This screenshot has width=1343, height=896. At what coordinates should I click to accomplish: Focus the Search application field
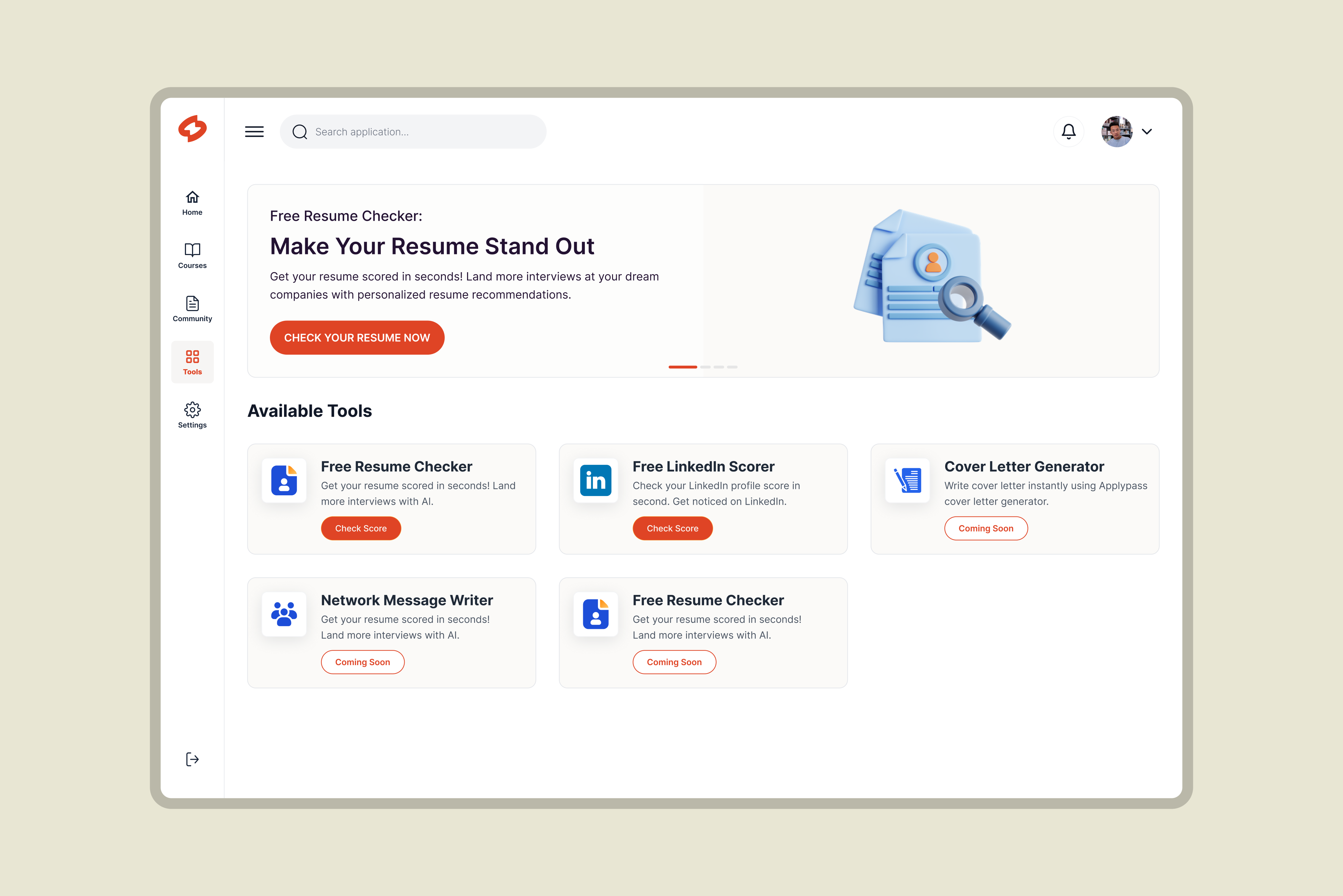(x=423, y=132)
